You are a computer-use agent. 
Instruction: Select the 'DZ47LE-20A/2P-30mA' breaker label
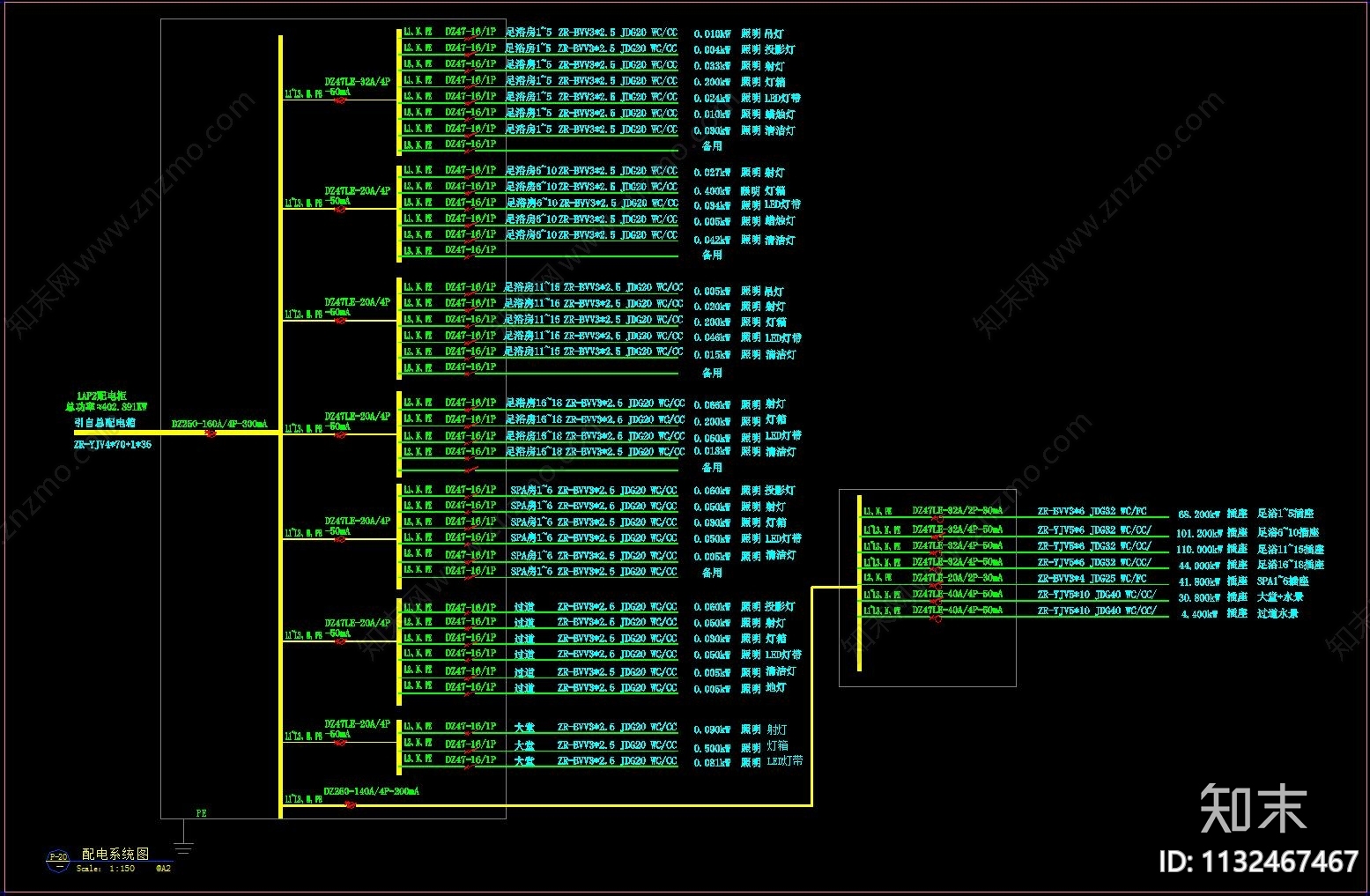pos(957,578)
